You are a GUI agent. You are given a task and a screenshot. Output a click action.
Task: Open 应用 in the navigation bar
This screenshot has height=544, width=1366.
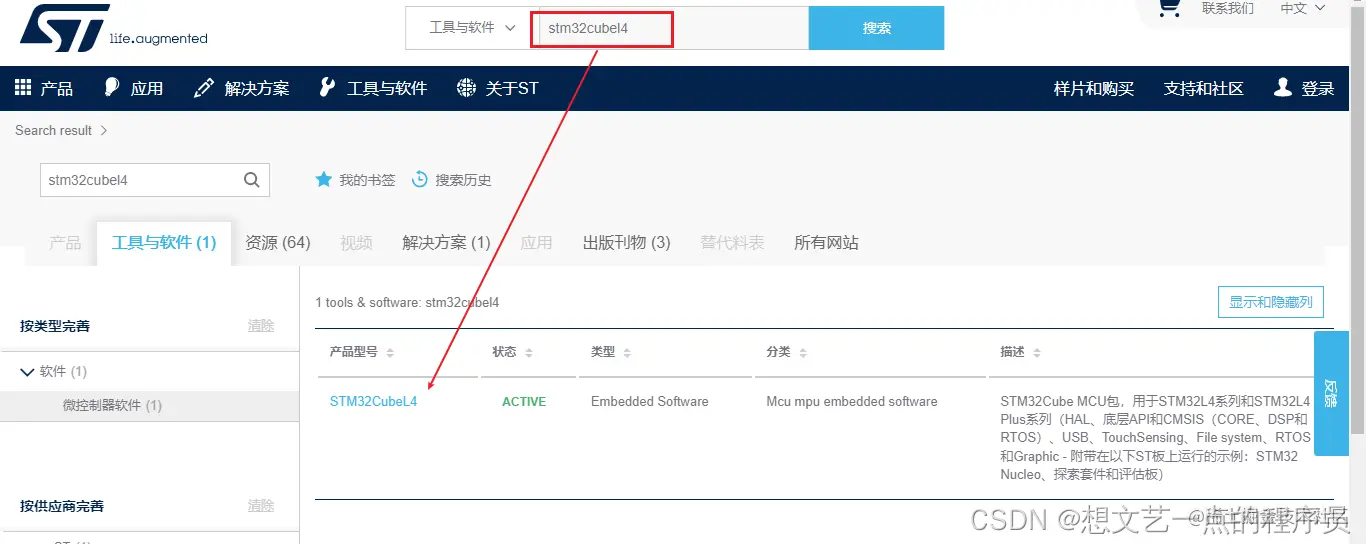click(x=147, y=89)
